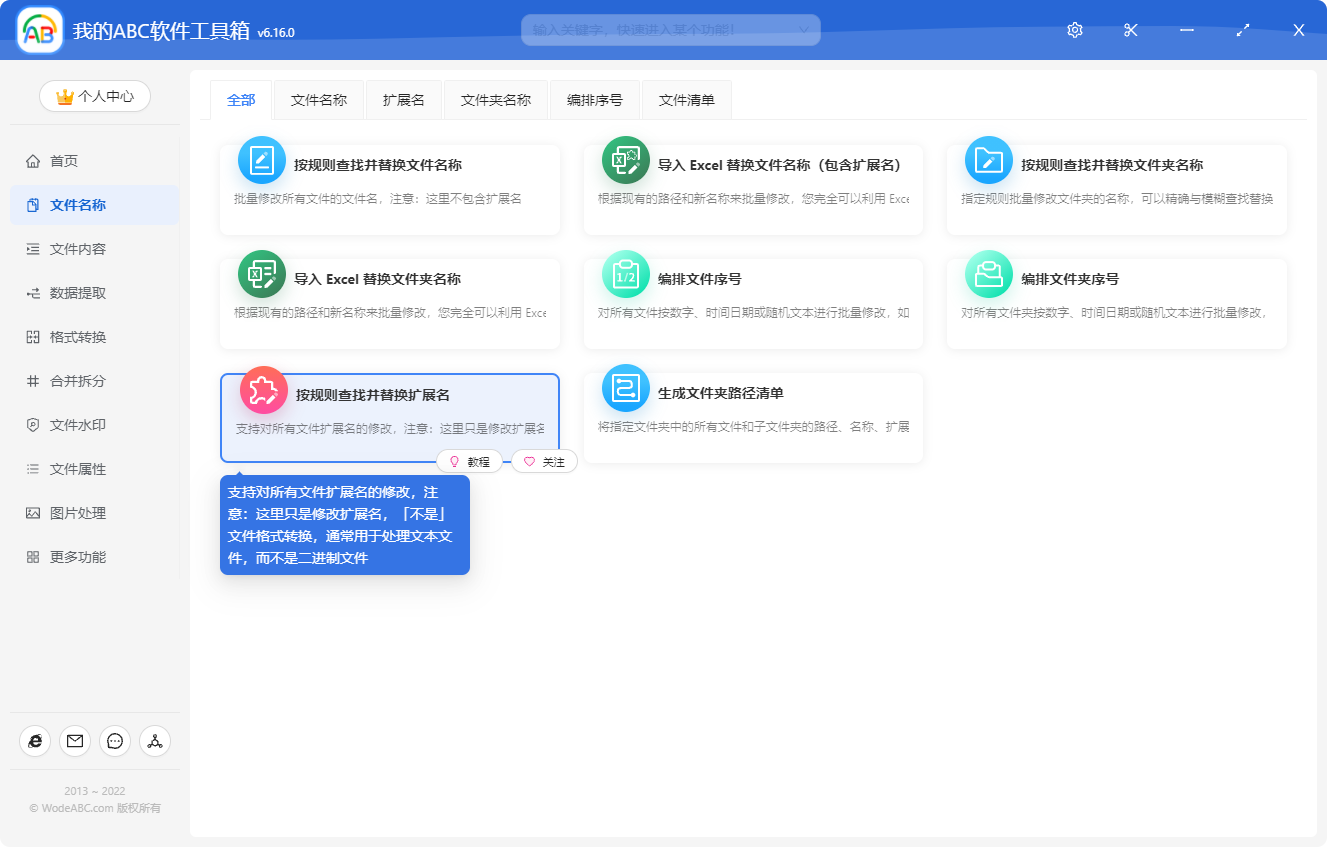Open the settings gear in the title bar
This screenshot has width=1327, height=847.
(x=1074, y=30)
